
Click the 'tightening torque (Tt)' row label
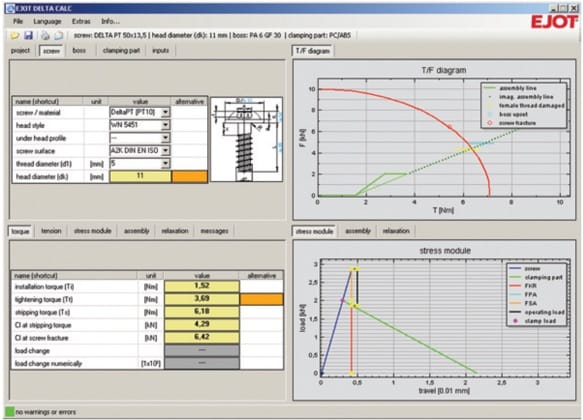click(44, 300)
